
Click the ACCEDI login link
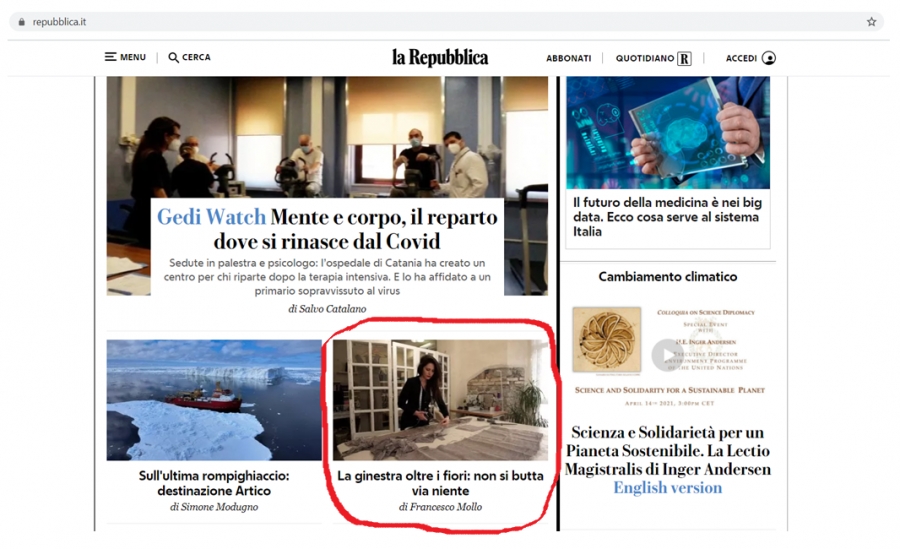tap(741, 58)
